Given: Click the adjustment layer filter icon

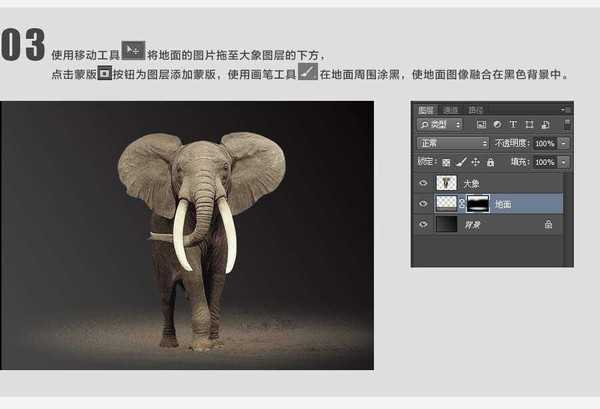Looking at the screenshot, I should 498,125.
